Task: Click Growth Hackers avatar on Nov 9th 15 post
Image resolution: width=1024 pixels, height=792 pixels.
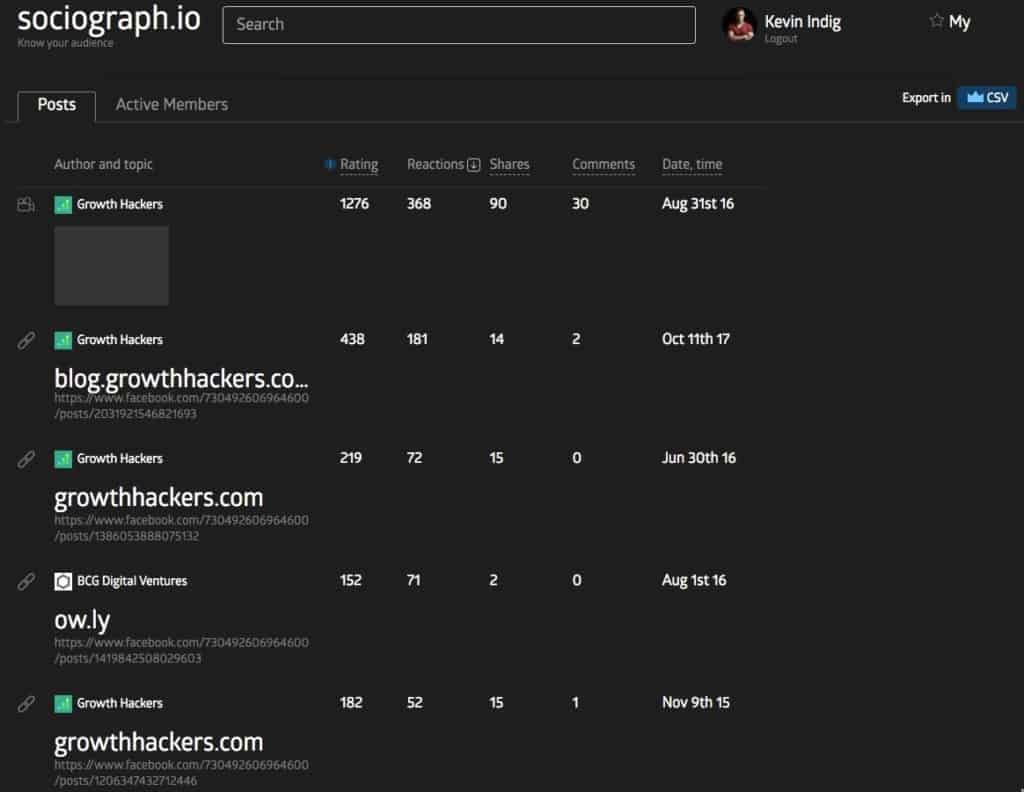Action: point(63,703)
